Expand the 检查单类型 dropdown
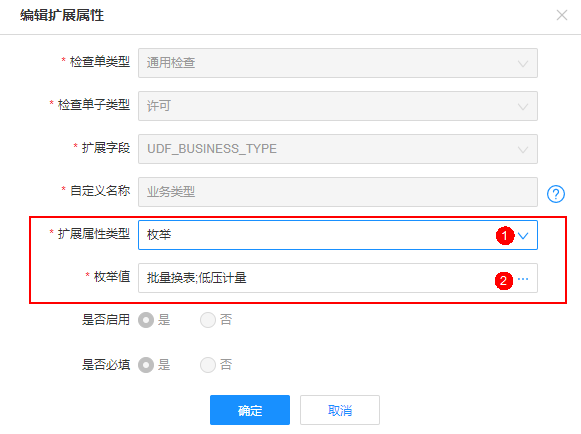This screenshot has height=434, width=581. click(x=338, y=63)
